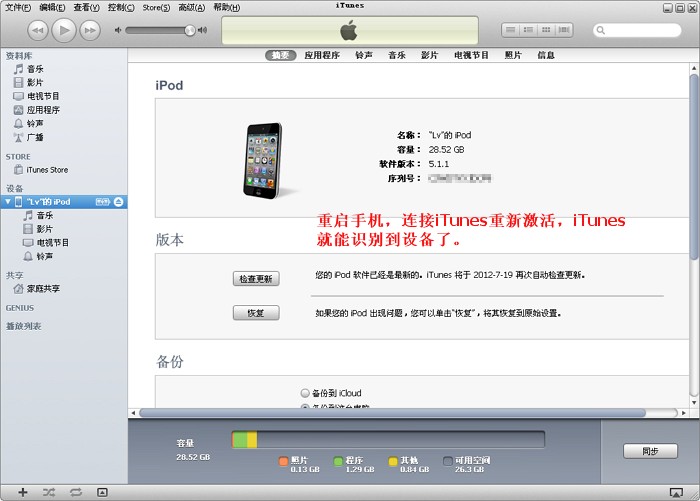Viewport: 700px width, 501px height.
Task: Switch to Cover Flow view
Action: tap(564, 30)
